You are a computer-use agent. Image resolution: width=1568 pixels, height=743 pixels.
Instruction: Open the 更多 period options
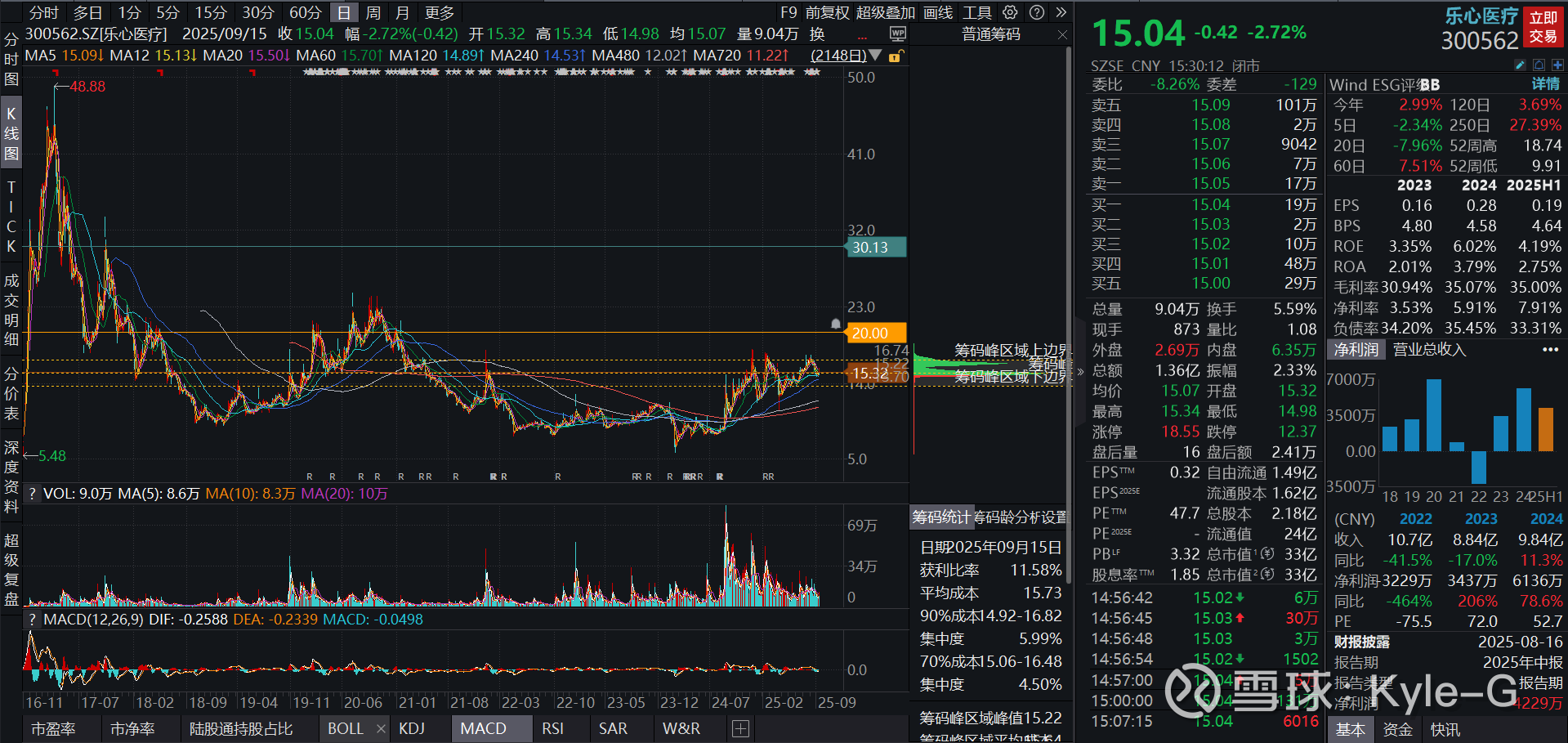[x=440, y=12]
